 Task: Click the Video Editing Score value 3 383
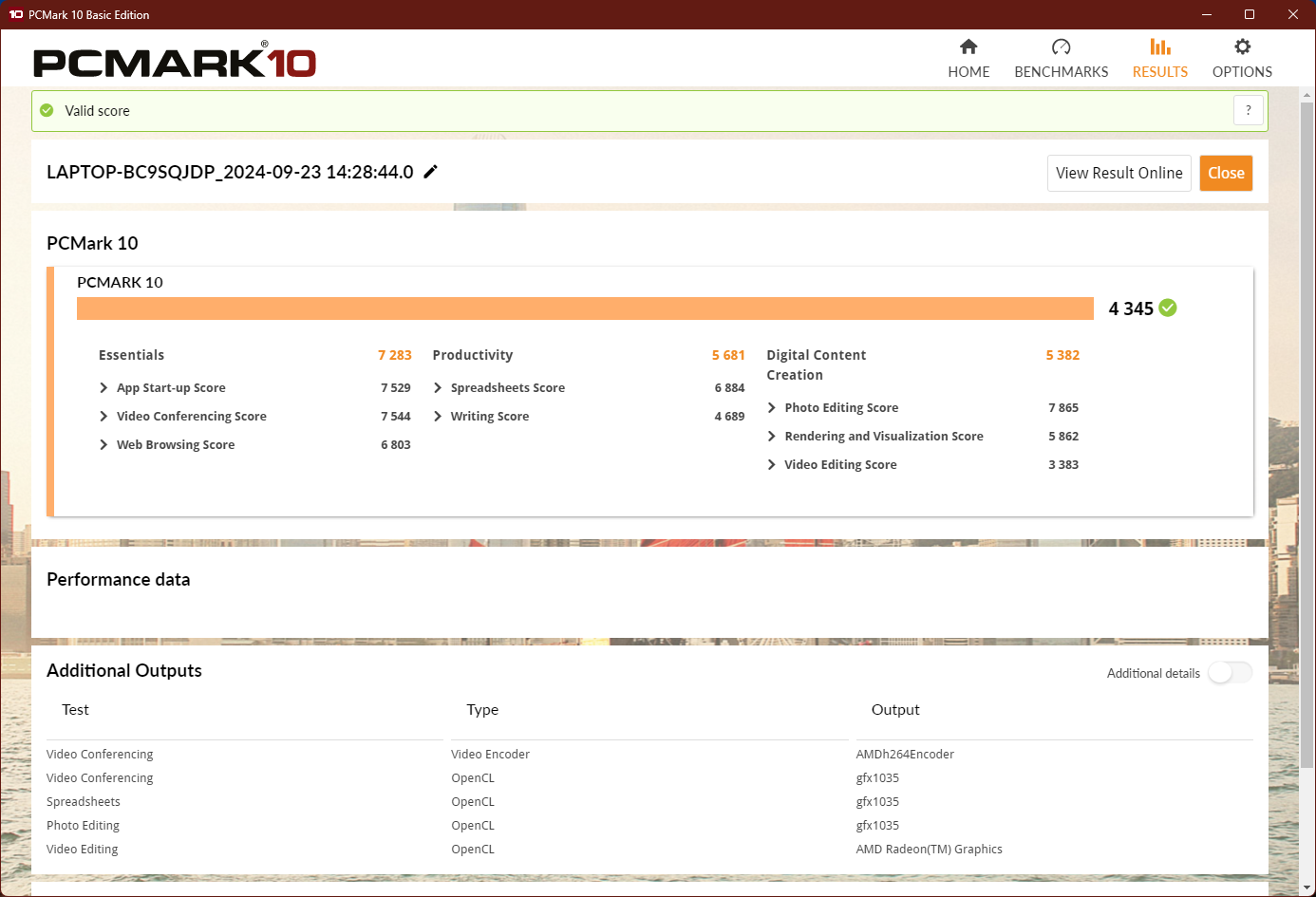[x=1063, y=465]
